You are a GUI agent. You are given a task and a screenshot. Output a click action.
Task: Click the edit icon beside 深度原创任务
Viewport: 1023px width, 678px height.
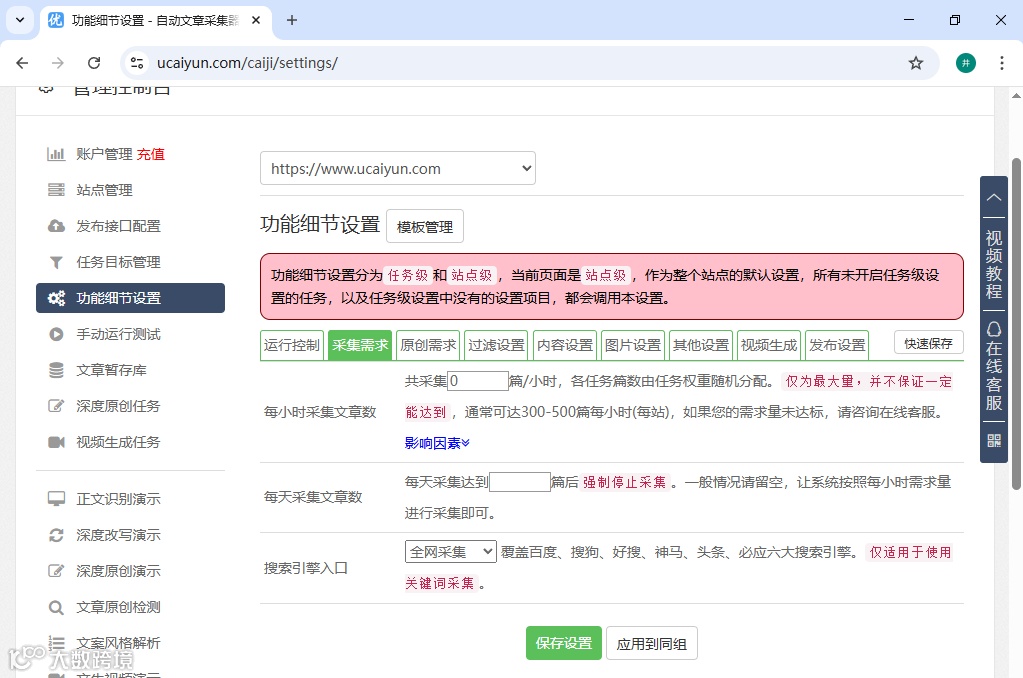pyautogui.click(x=56, y=406)
